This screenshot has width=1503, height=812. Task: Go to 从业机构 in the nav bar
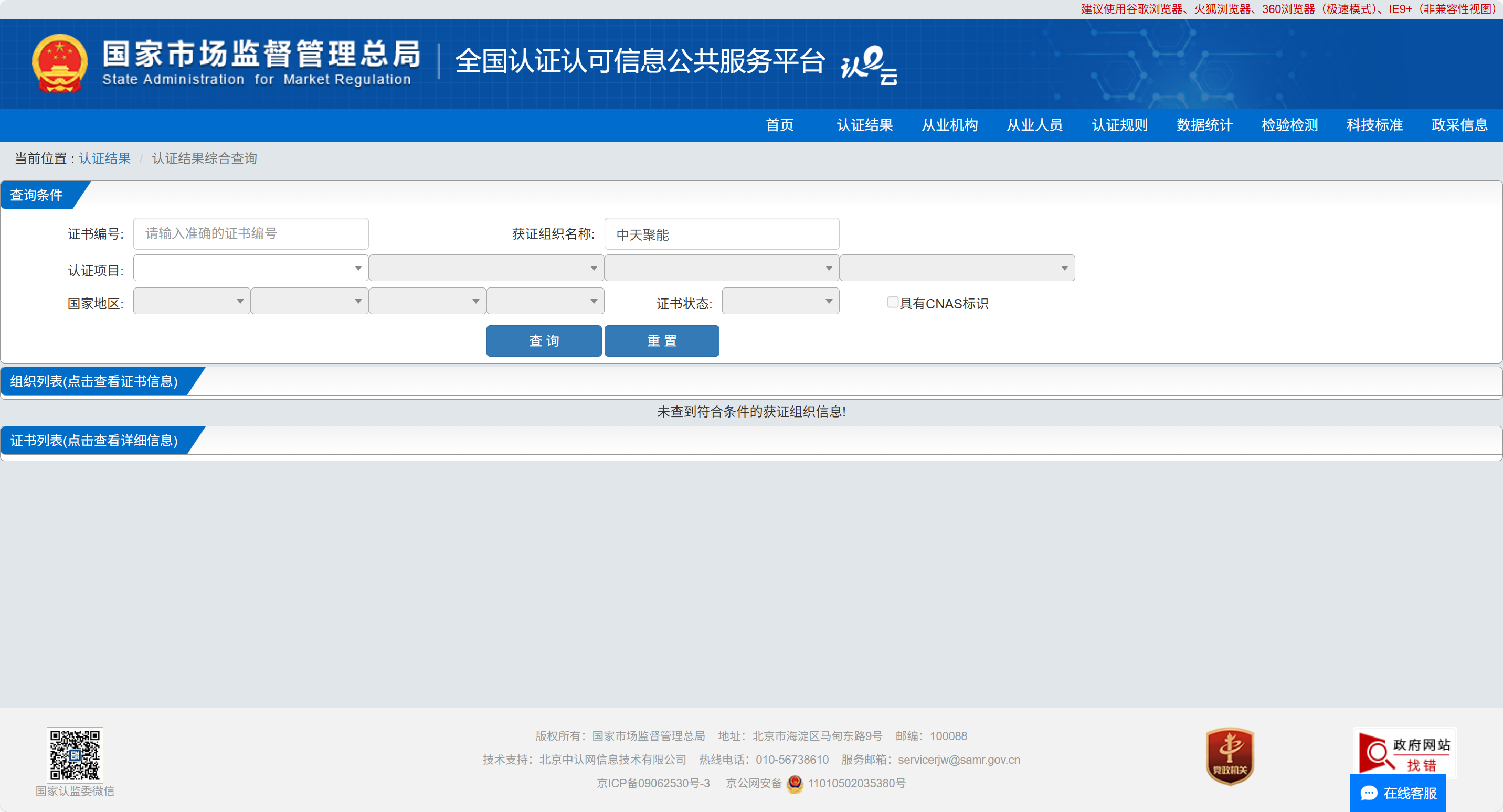(949, 125)
